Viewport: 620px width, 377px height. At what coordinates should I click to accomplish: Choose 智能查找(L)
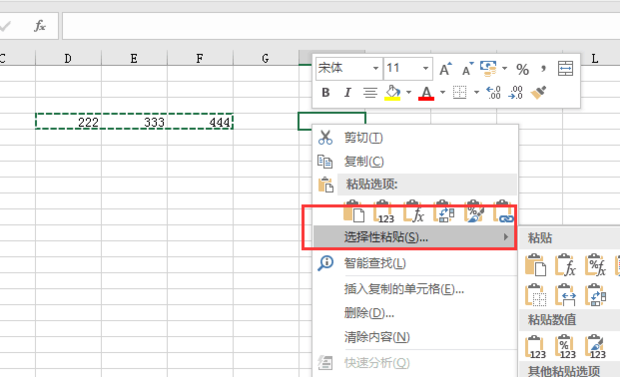(415, 263)
